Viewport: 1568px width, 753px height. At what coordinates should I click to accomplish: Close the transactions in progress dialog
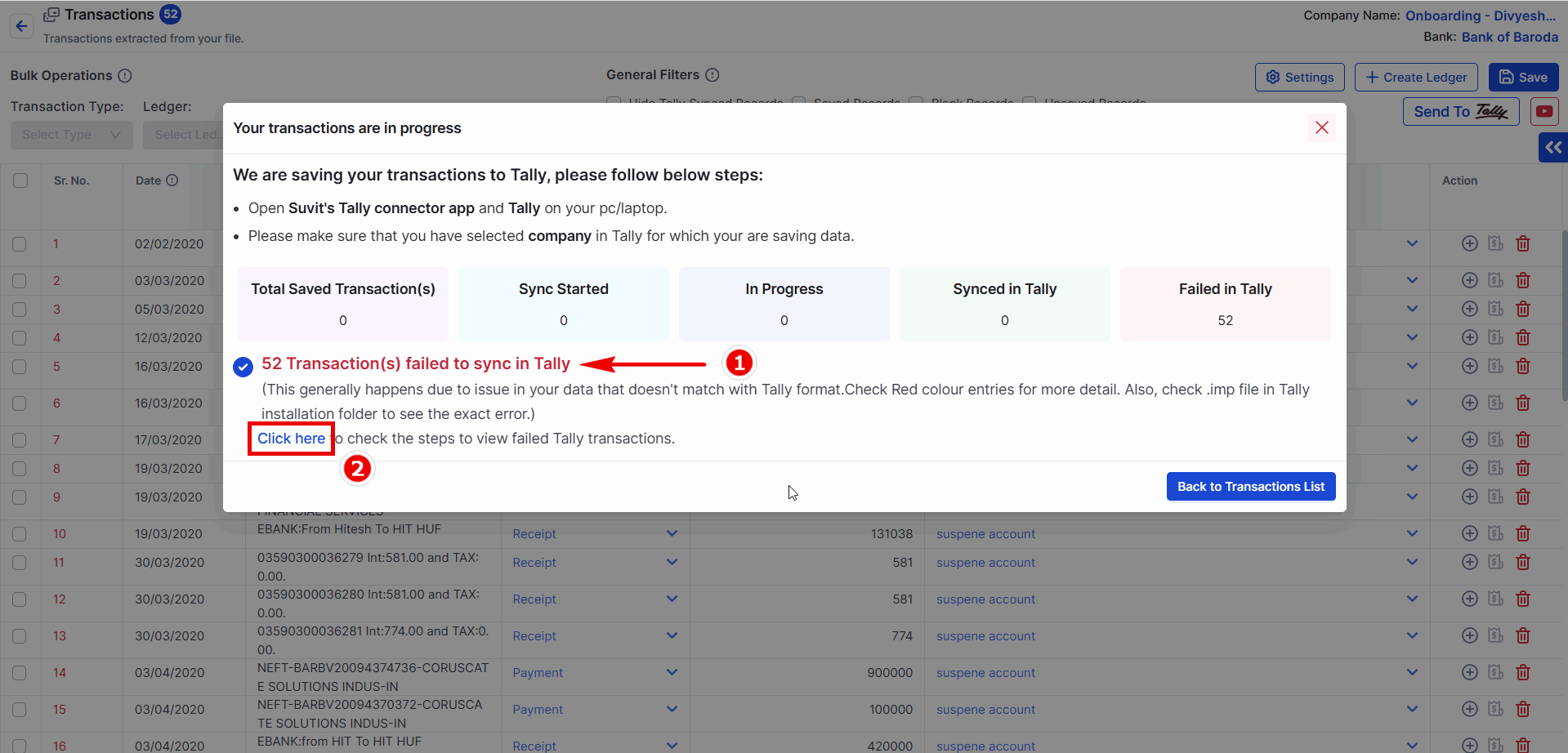1321,127
